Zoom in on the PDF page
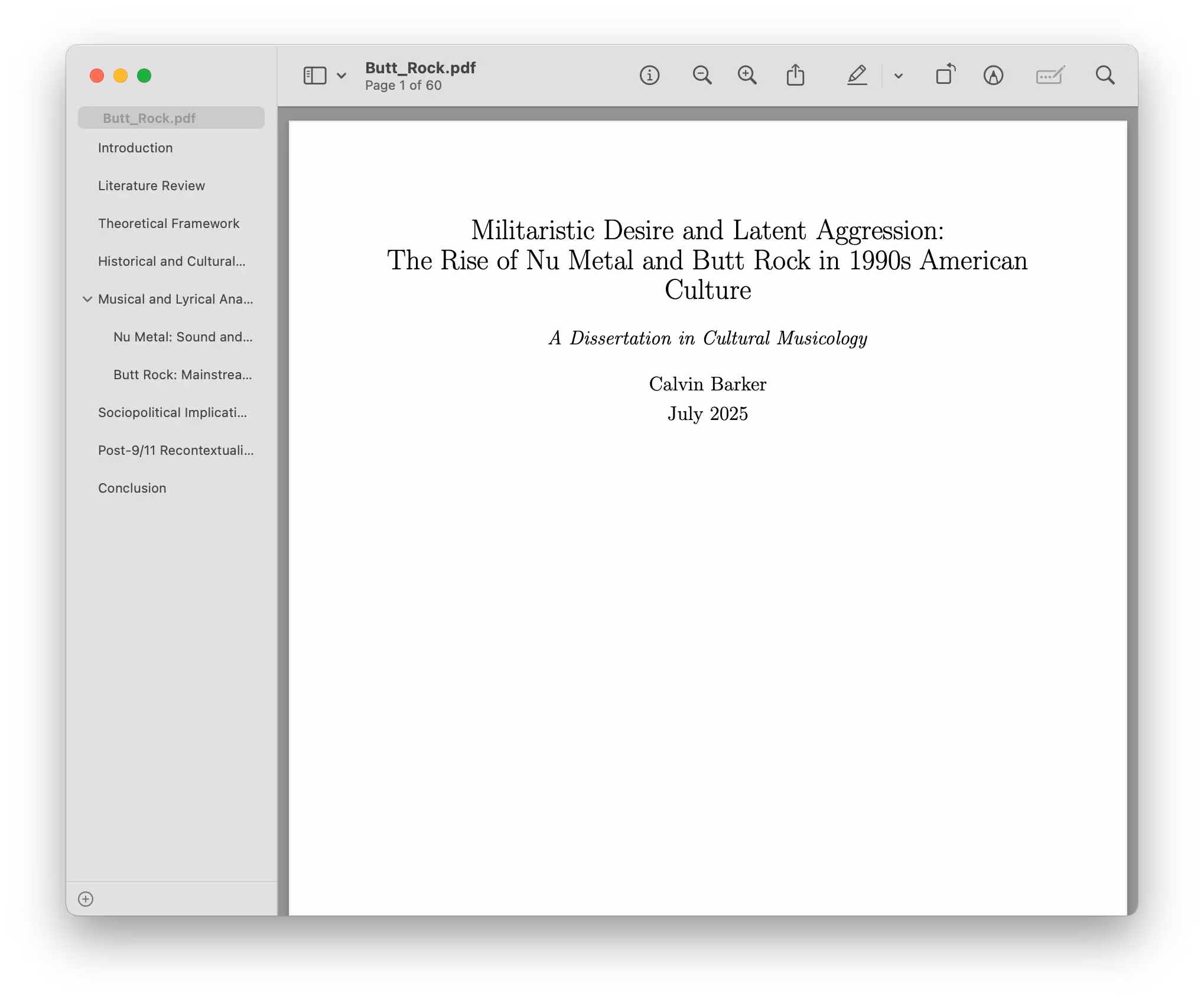 [x=747, y=76]
